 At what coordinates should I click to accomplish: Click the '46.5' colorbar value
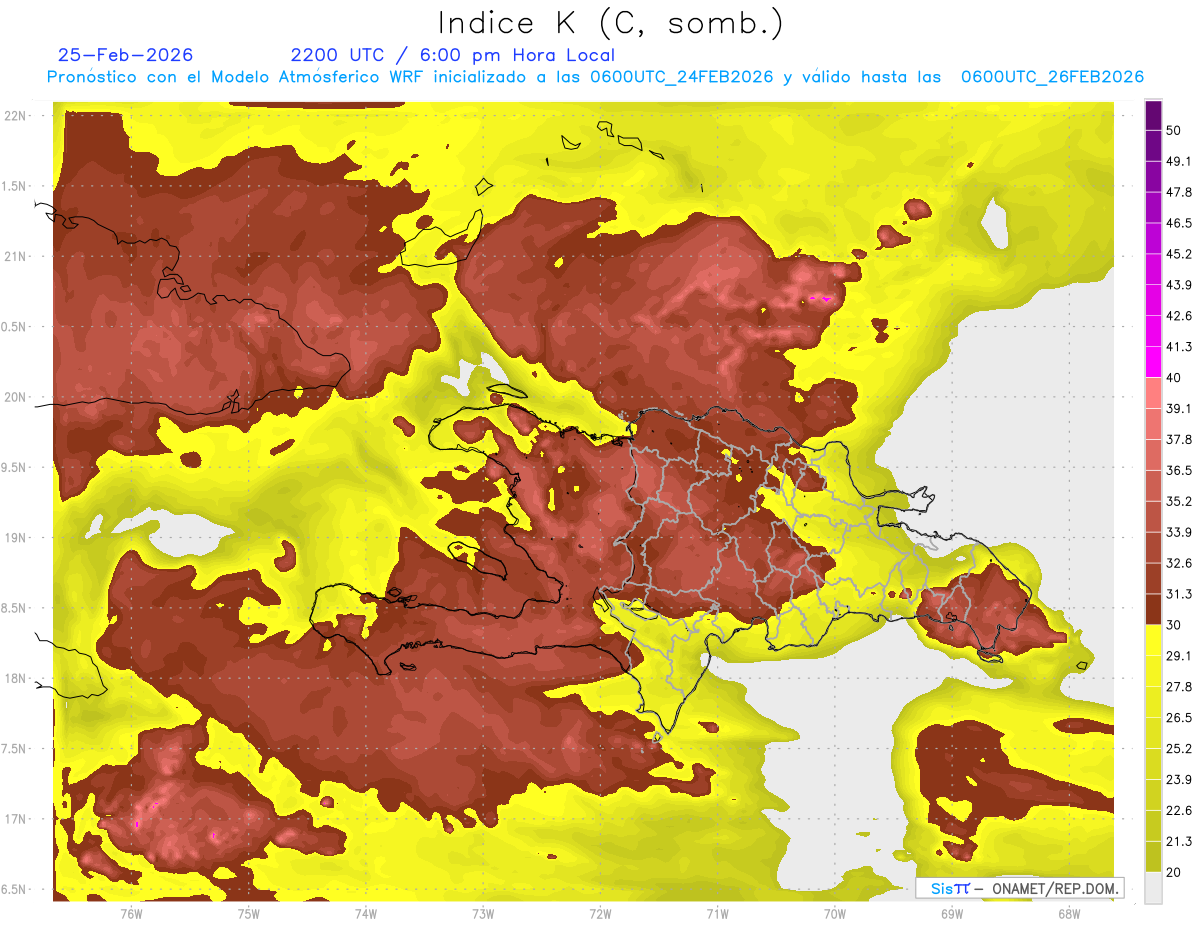[1179, 223]
